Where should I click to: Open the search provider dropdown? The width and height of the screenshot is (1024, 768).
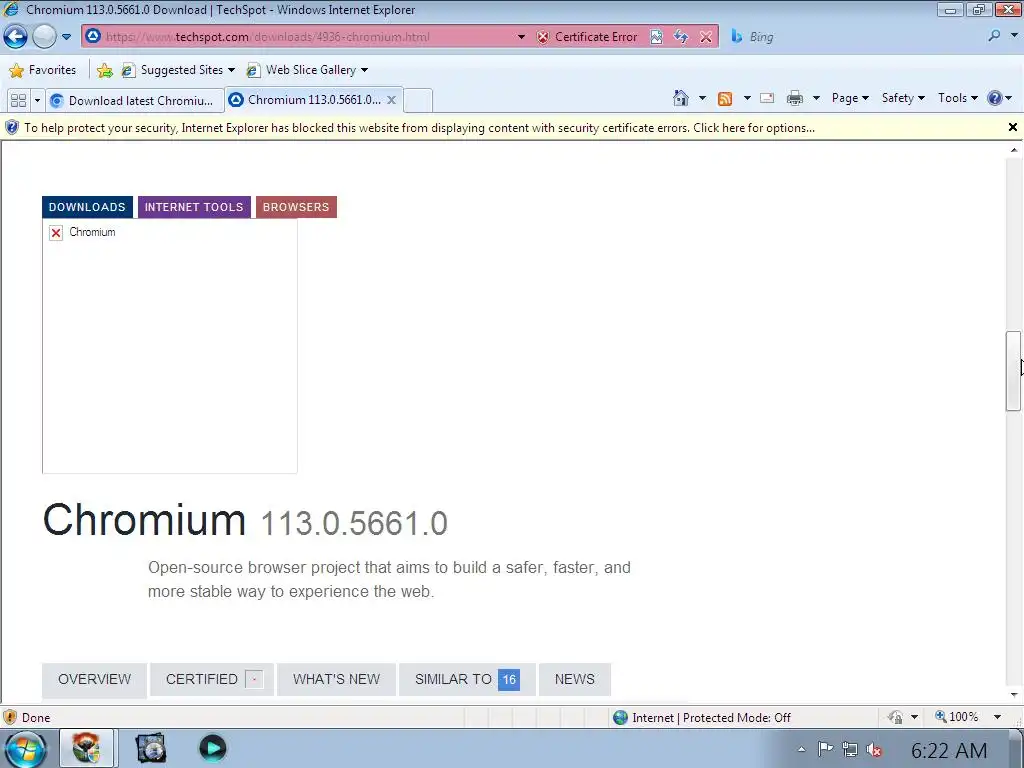click(x=1014, y=36)
